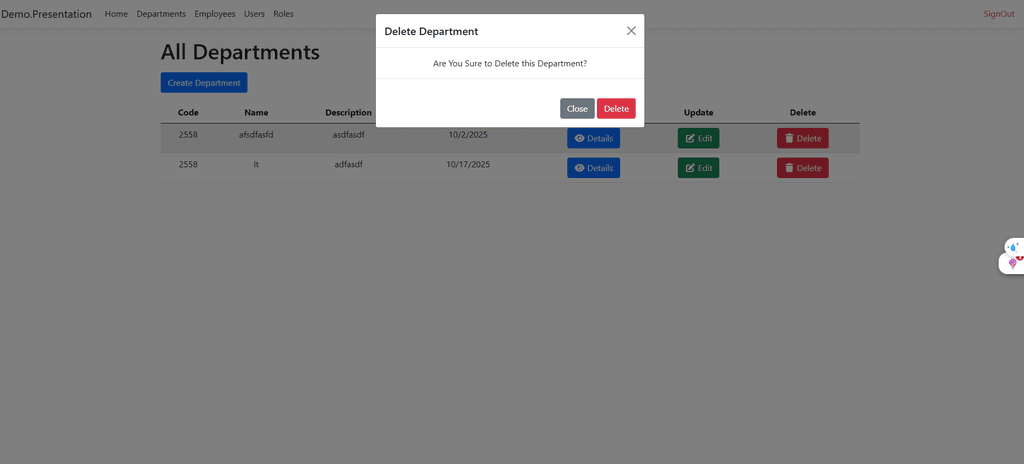1024x464 pixels.
Task: Confirm deletion with the red Delete button in dialog
Action: [x=616, y=108]
